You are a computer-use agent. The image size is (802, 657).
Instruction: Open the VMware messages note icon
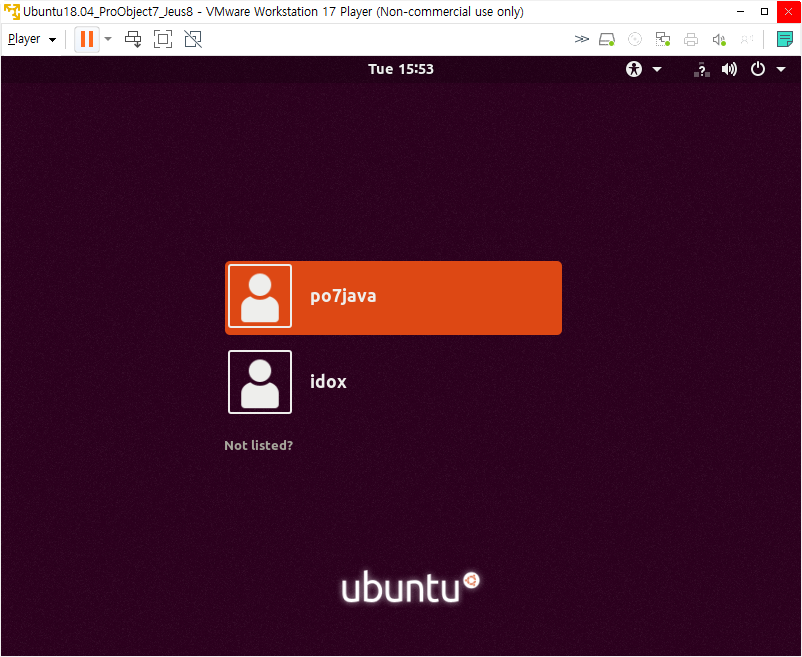pyautogui.click(x=785, y=39)
